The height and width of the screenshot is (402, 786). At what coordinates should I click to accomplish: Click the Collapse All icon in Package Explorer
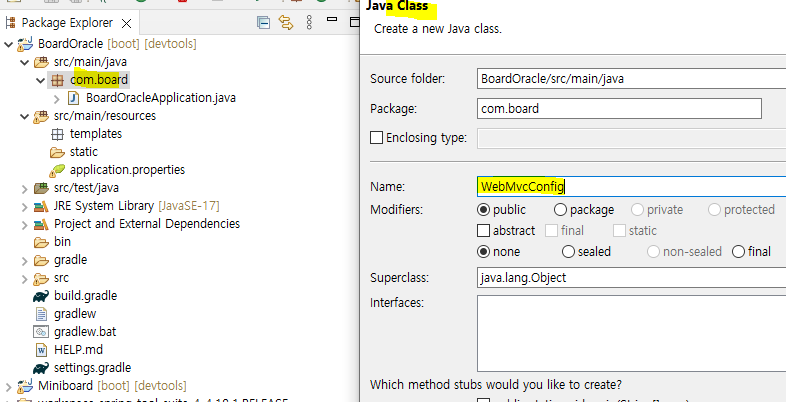click(263, 23)
